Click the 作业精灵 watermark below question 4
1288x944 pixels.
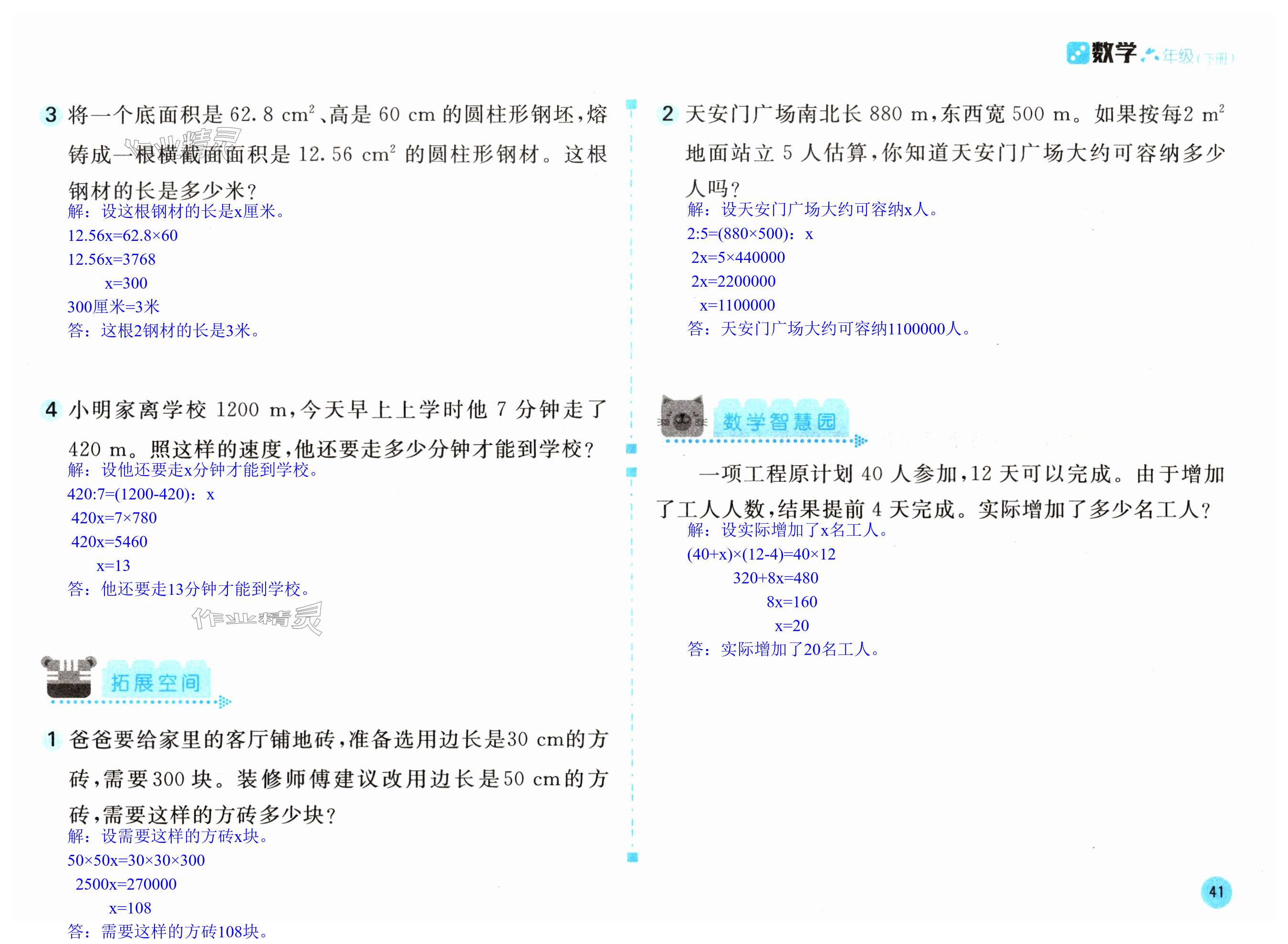pos(257,619)
